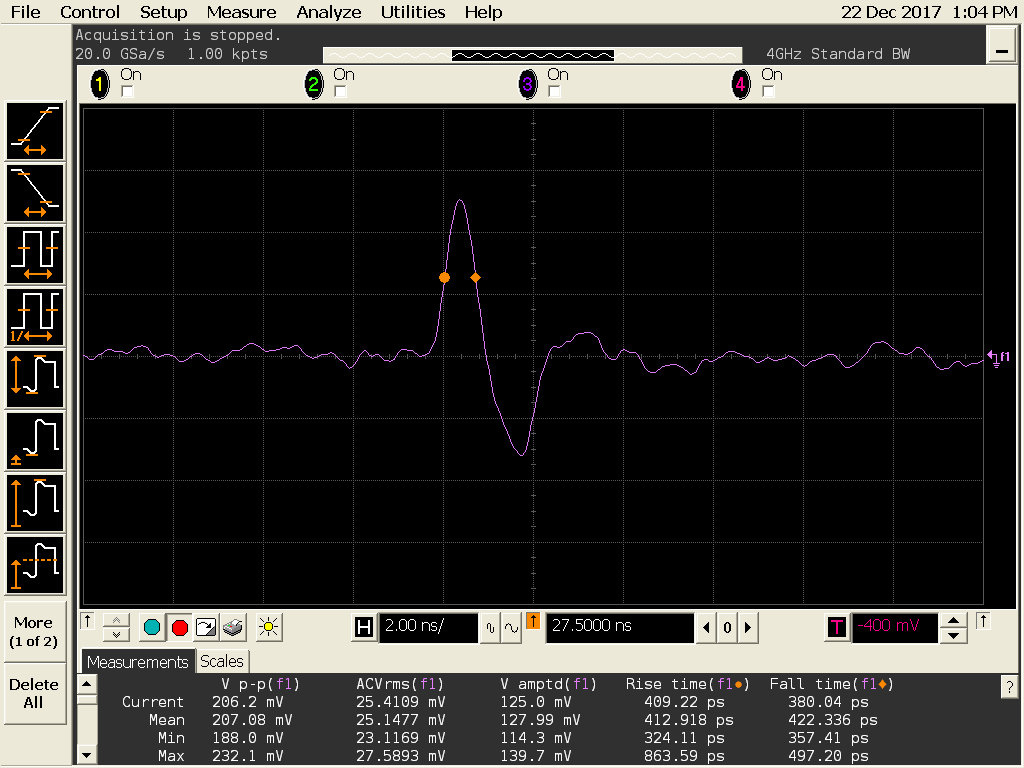Image resolution: width=1024 pixels, height=768 pixels.
Task: Reset horizontal position with 0 button
Action: pos(727,628)
